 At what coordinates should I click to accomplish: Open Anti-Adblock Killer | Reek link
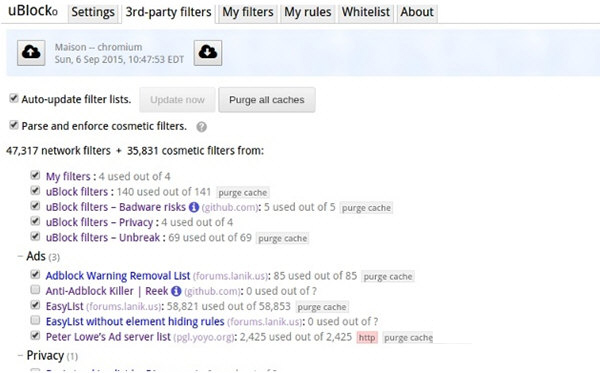(x=107, y=291)
